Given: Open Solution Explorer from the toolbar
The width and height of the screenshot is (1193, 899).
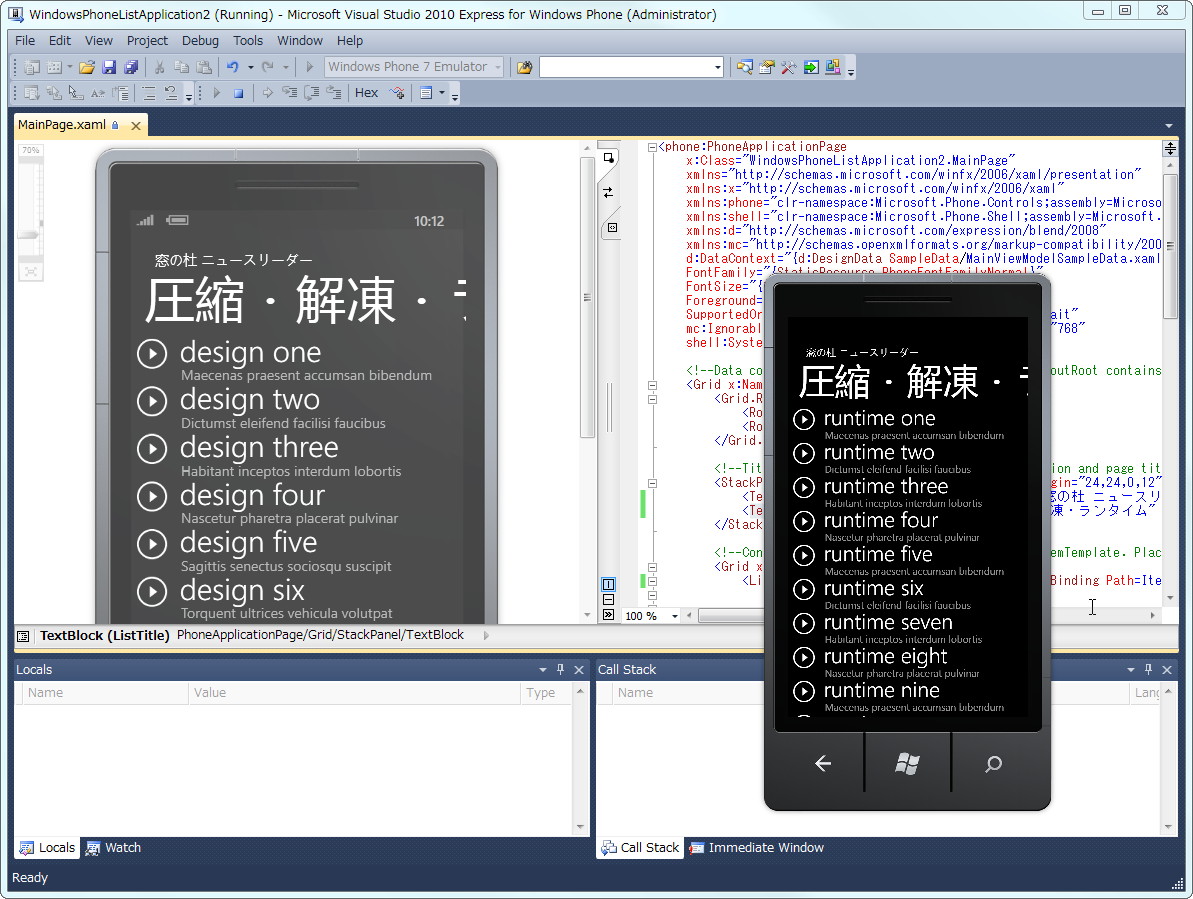Looking at the screenshot, I should pos(744,68).
